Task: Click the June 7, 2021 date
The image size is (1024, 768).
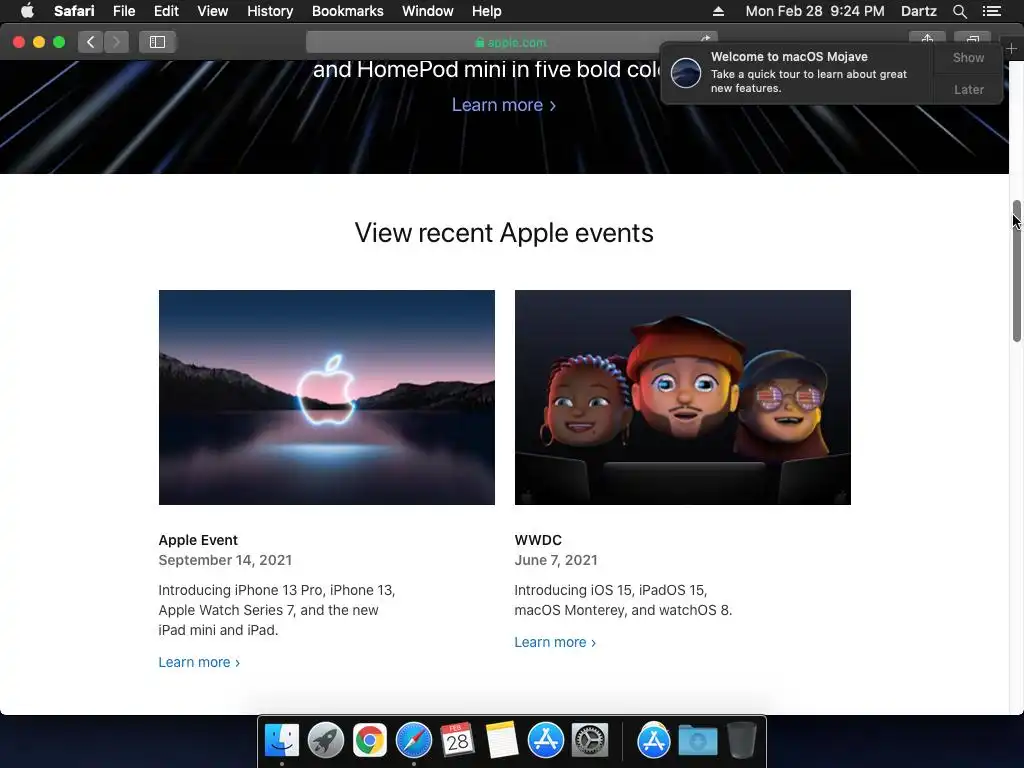Action: pos(556,560)
